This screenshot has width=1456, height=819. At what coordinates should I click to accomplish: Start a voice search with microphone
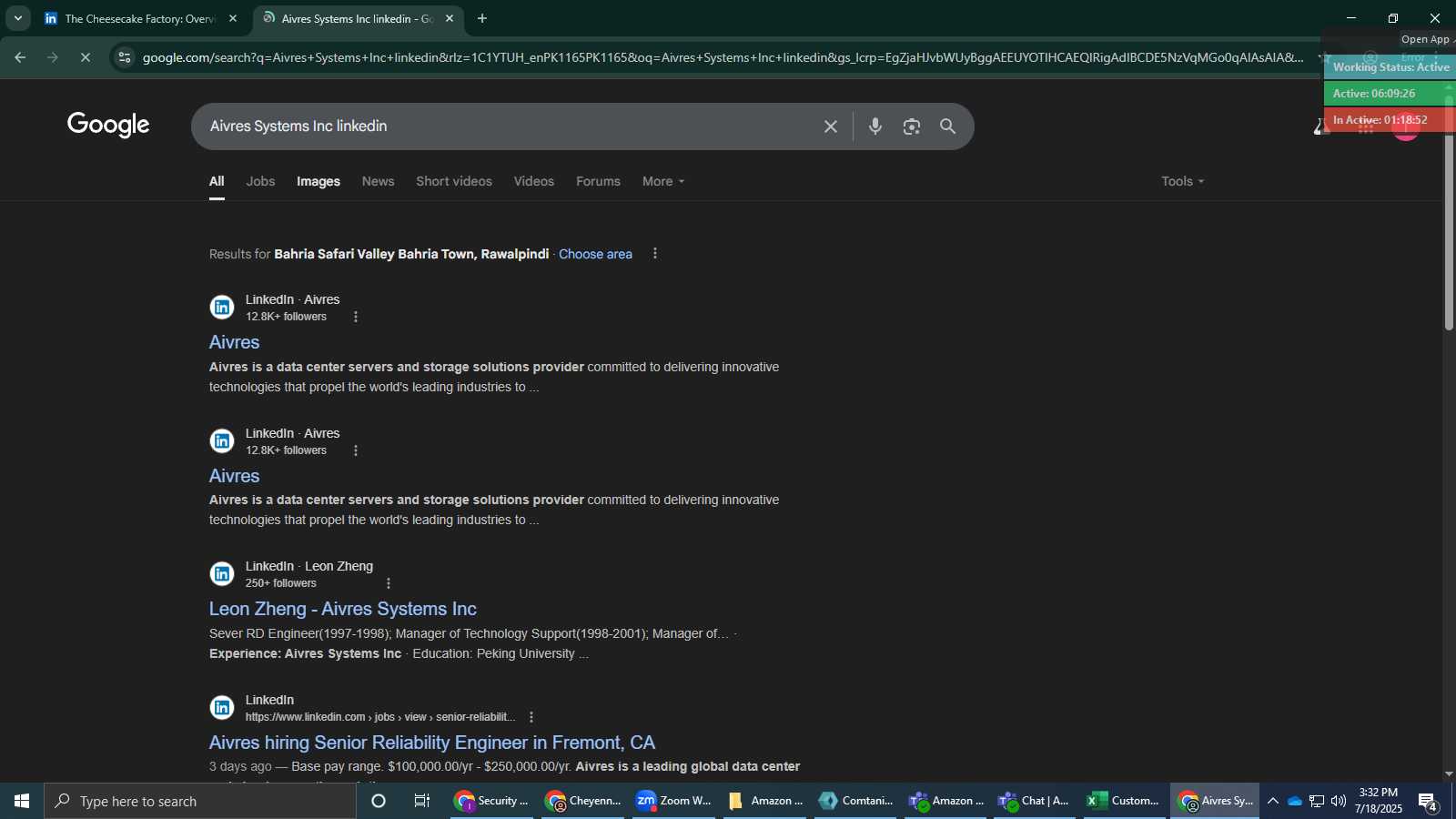click(x=875, y=126)
